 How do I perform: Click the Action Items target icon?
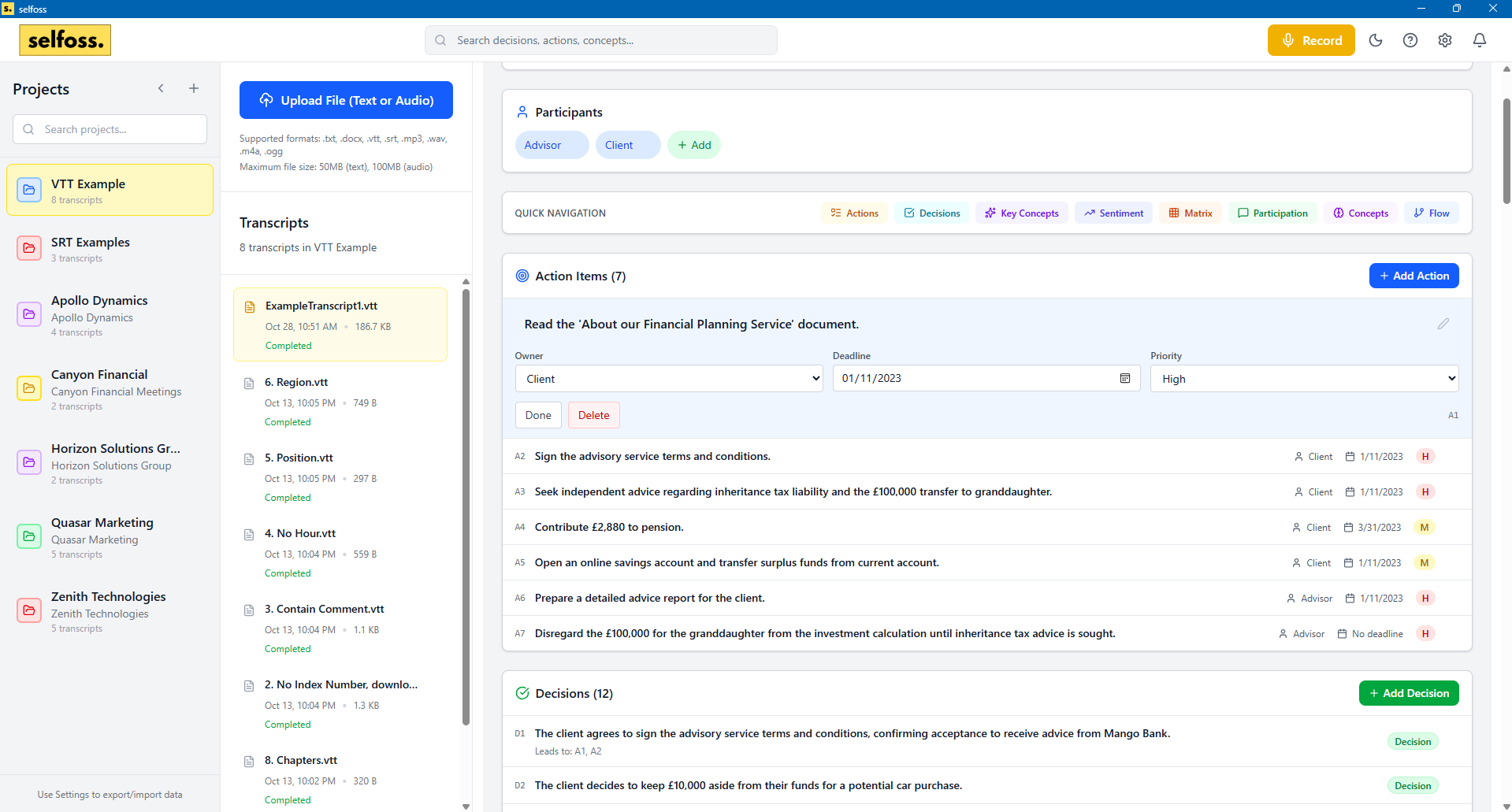click(522, 276)
